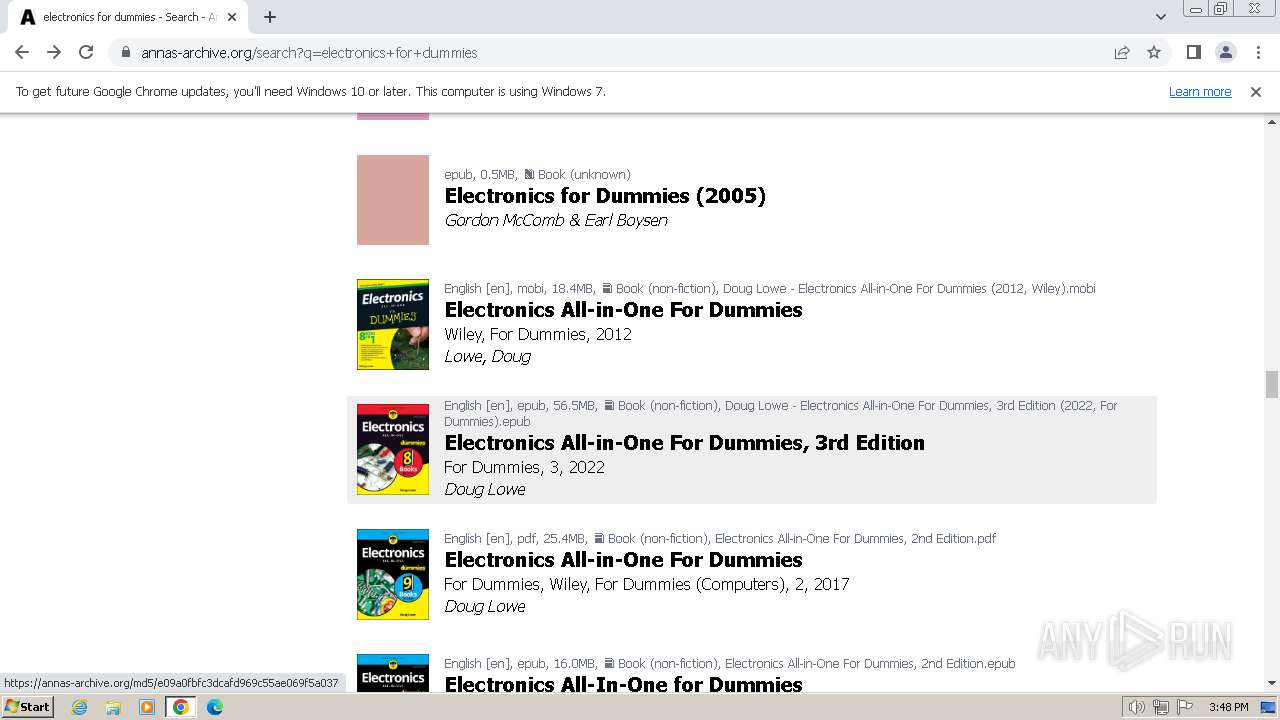Open the volume control in system tray
The height and width of the screenshot is (720, 1280).
[x=1136, y=707]
